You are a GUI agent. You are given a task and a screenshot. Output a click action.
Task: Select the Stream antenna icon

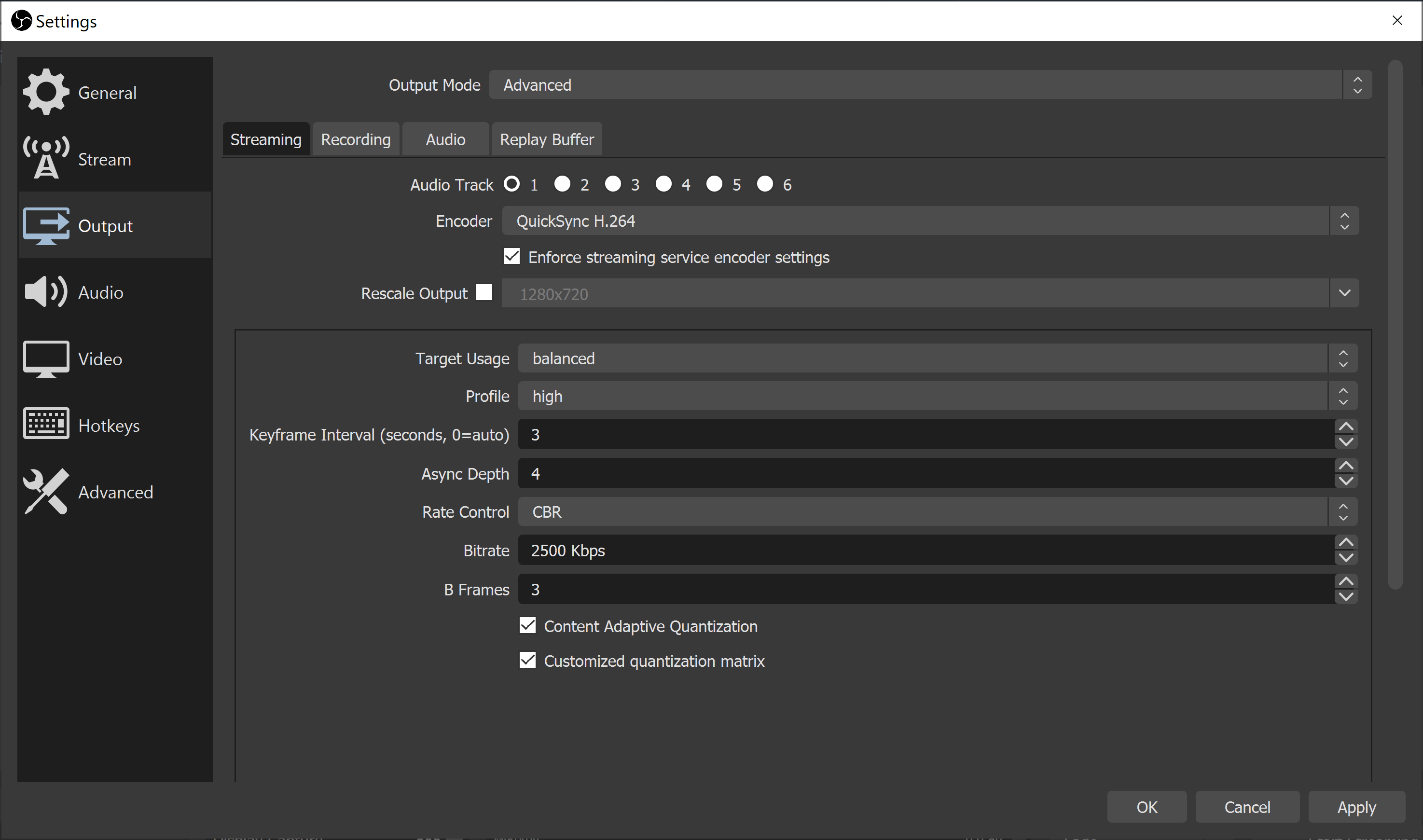[46, 158]
